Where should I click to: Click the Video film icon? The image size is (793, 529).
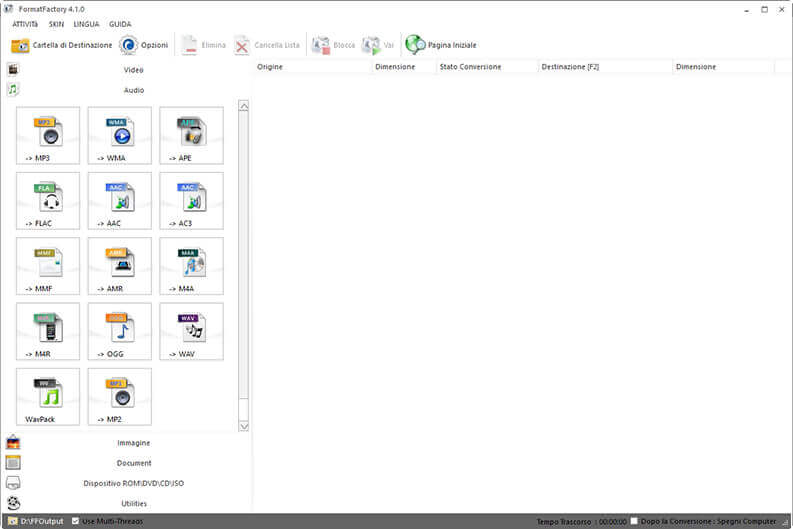13,69
